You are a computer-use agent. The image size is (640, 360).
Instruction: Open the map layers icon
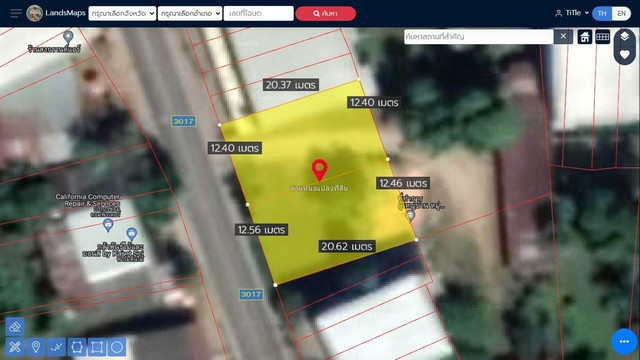coord(624,36)
